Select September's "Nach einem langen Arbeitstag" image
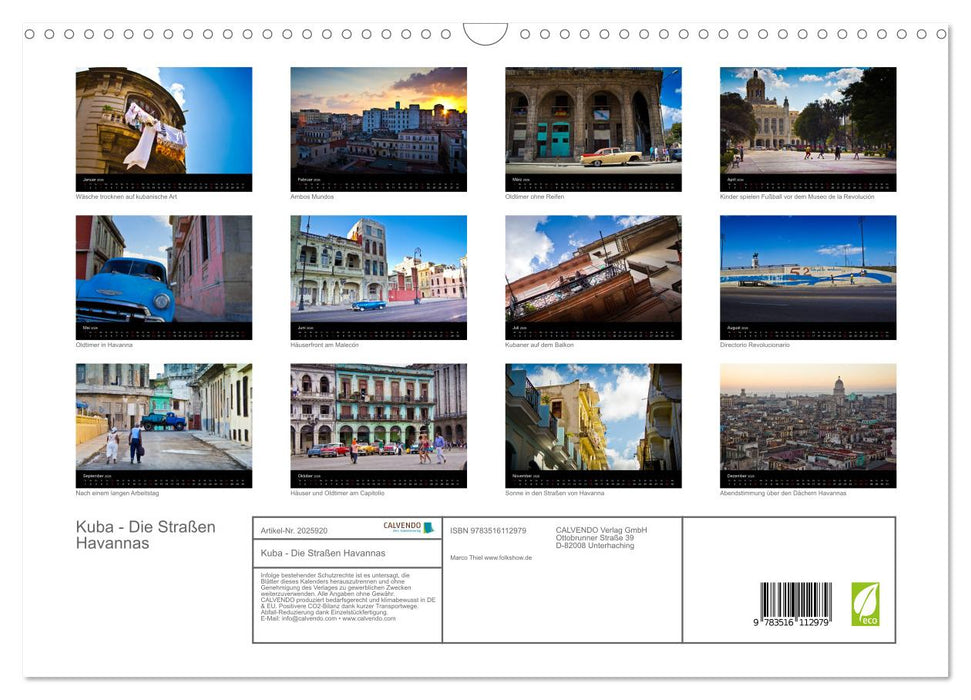The height and width of the screenshot is (700, 971). 163,423
